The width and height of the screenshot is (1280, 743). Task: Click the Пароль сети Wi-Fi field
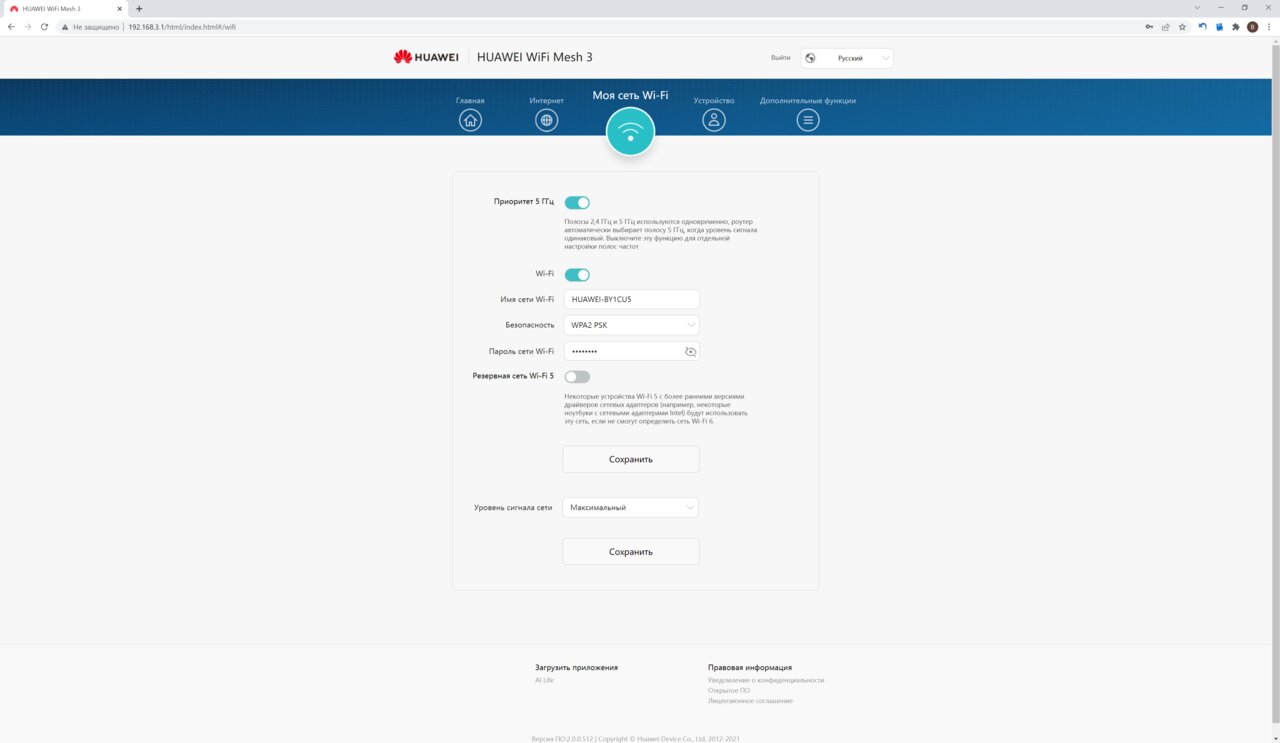(631, 351)
